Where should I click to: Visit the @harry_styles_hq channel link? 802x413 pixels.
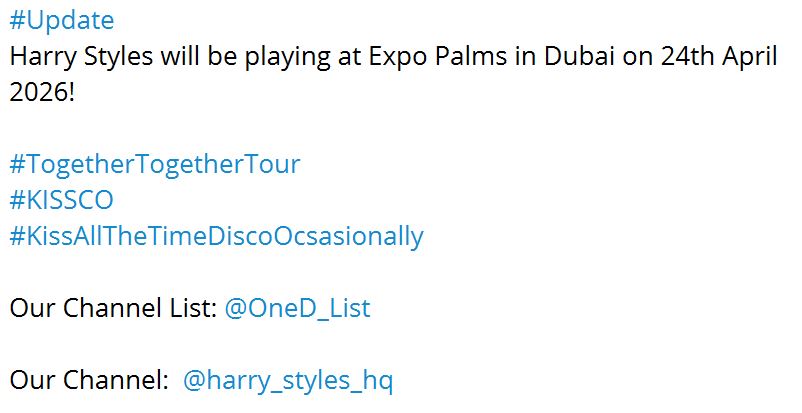(288, 381)
